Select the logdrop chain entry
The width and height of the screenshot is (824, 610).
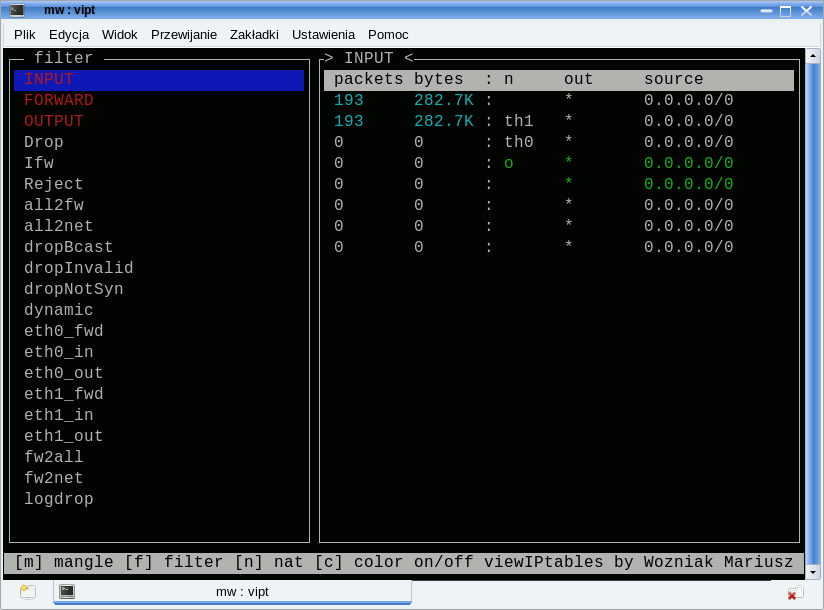(x=59, y=500)
